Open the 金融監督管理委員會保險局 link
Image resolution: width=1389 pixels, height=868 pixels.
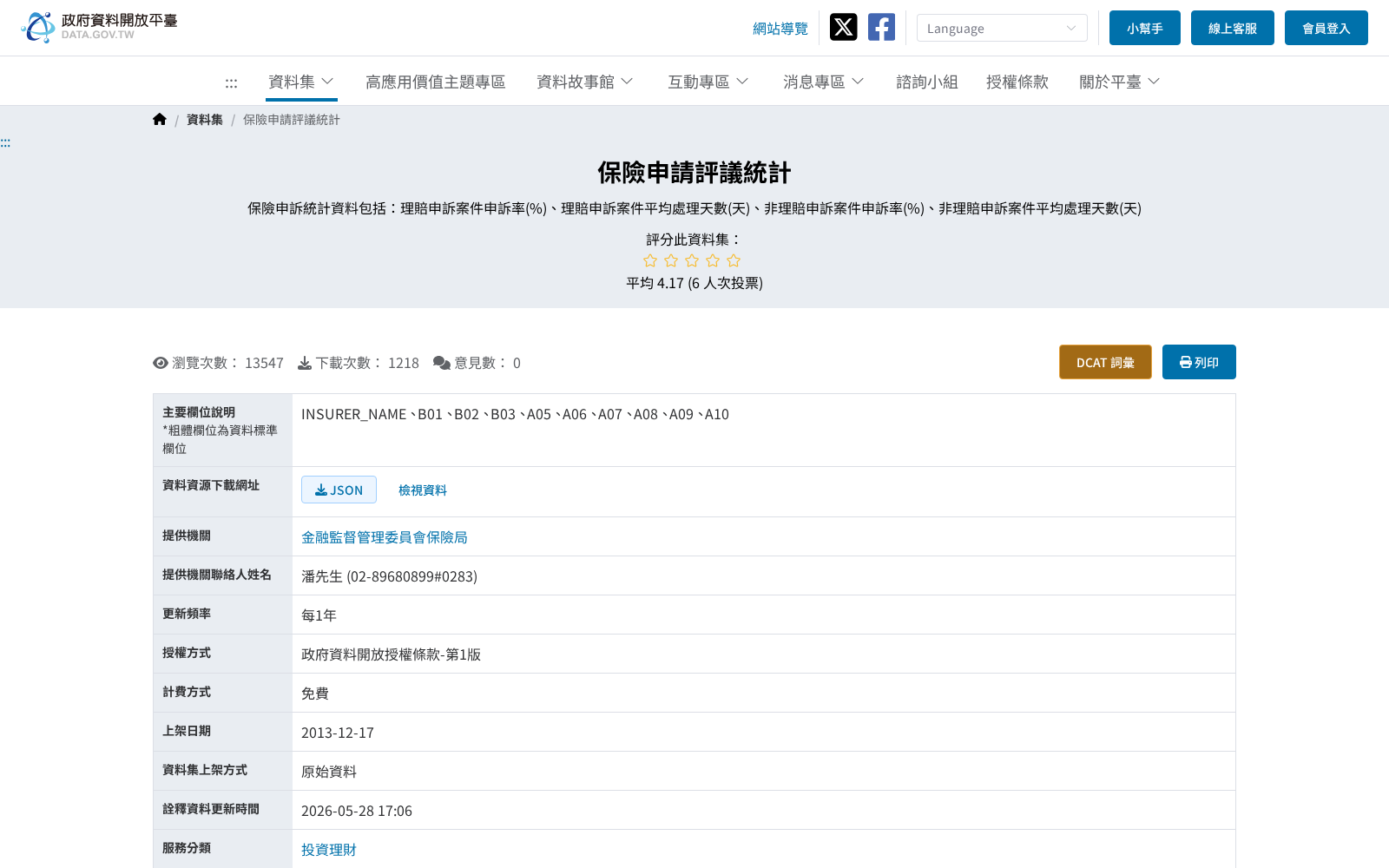(385, 537)
